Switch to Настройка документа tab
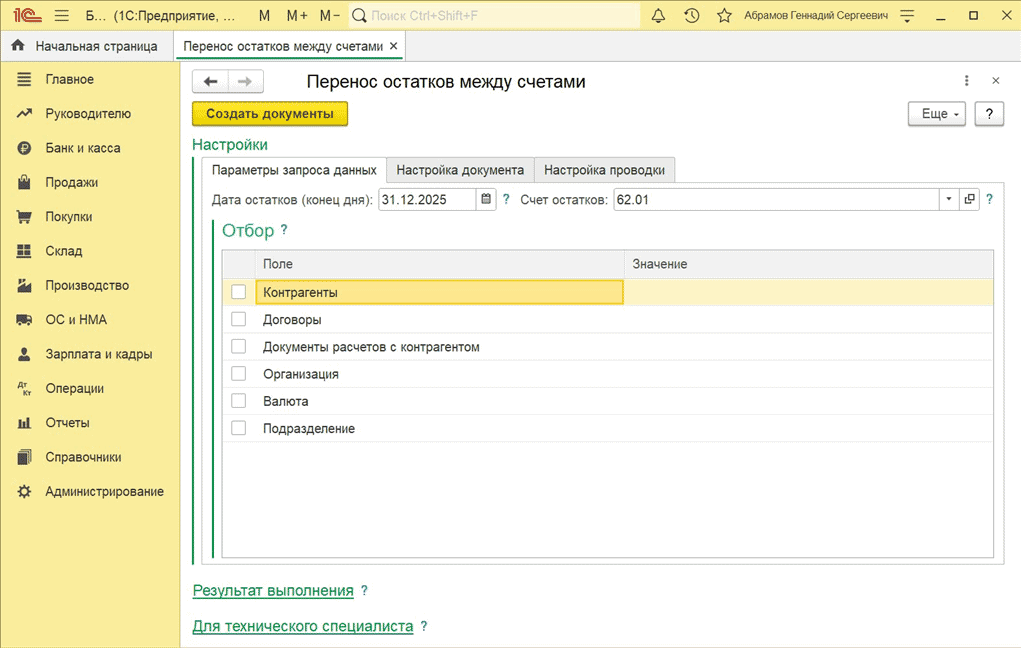The width and height of the screenshot is (1021, 648). click(460, 170)
